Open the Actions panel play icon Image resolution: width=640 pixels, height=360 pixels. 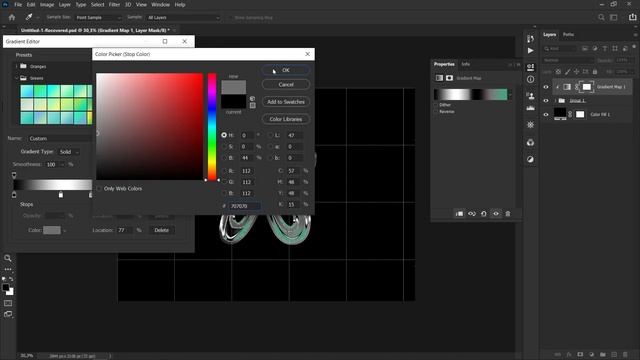pyautogui.click(x=530, y=51)
